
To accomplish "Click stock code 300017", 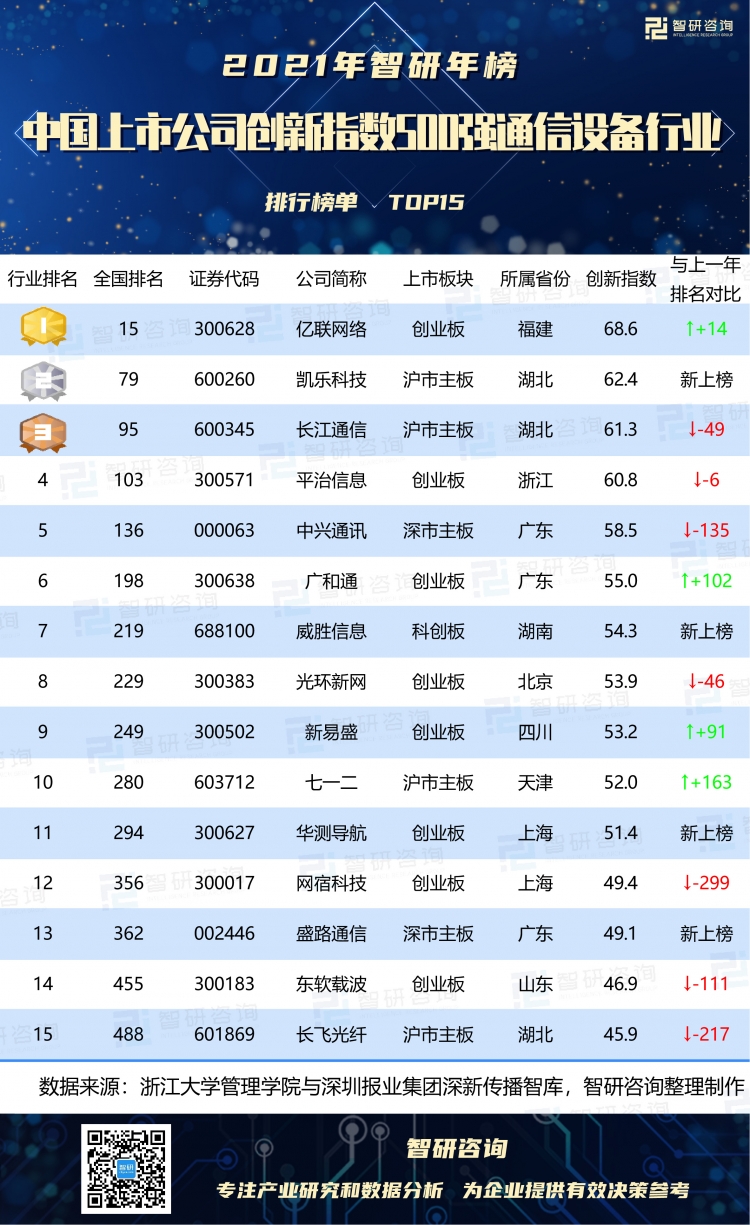I will pyautogui.click(x=224, y=883).
